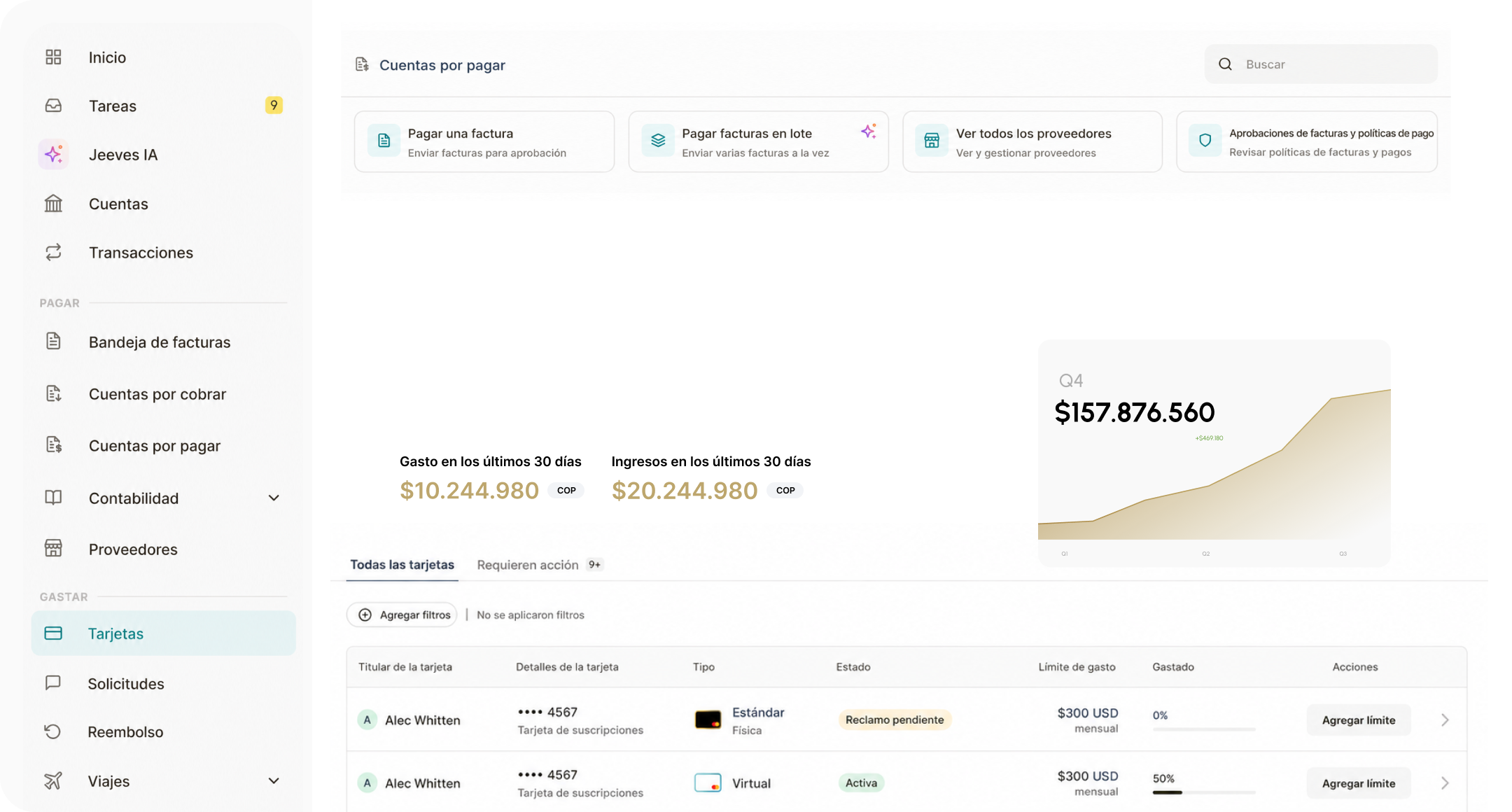This screenshot has width=1512, height=812.
Task: Open the Pagar una factura card
Action: point(484,141)
